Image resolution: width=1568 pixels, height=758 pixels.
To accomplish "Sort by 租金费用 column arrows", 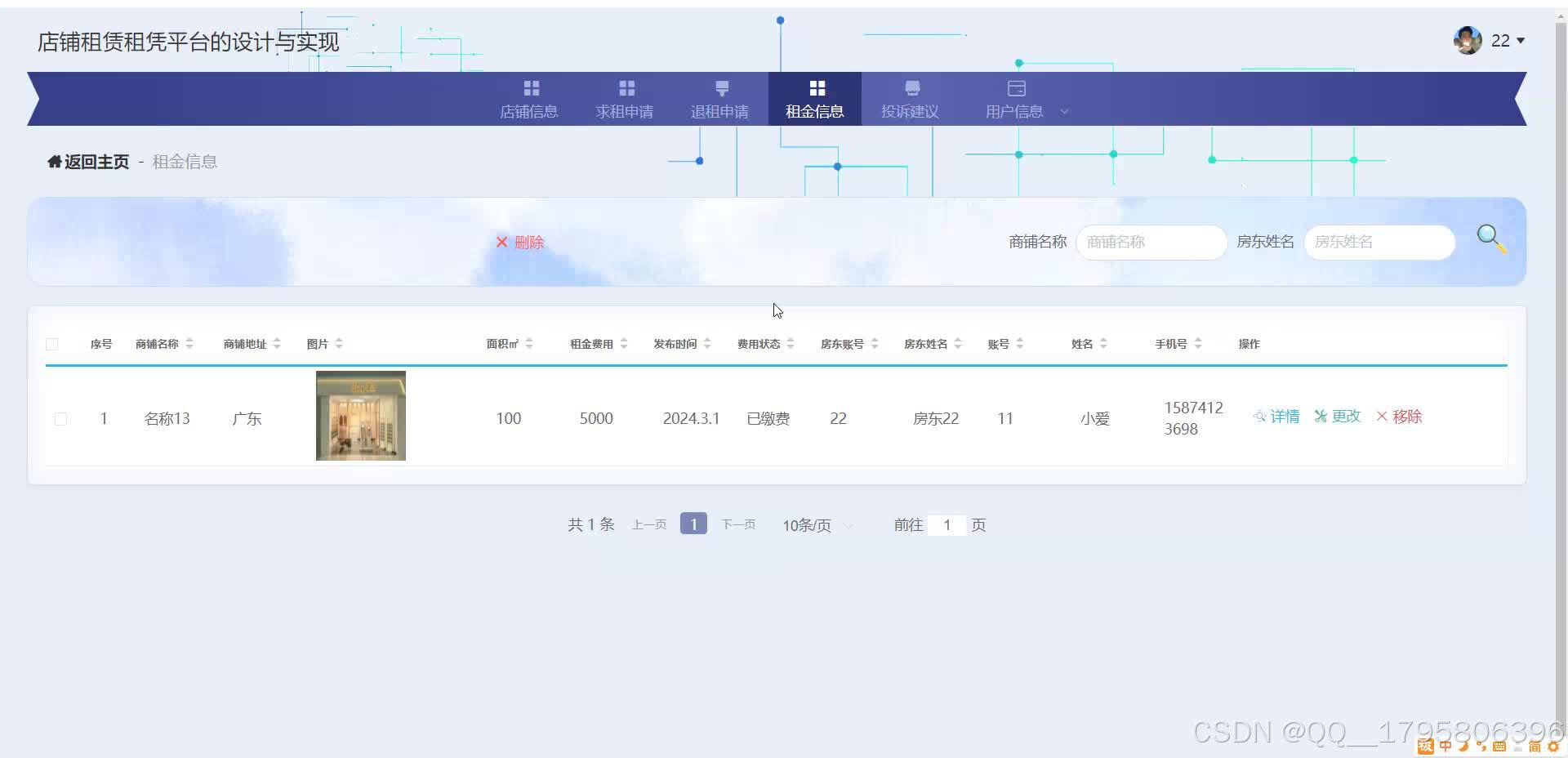I will point(624,344).
